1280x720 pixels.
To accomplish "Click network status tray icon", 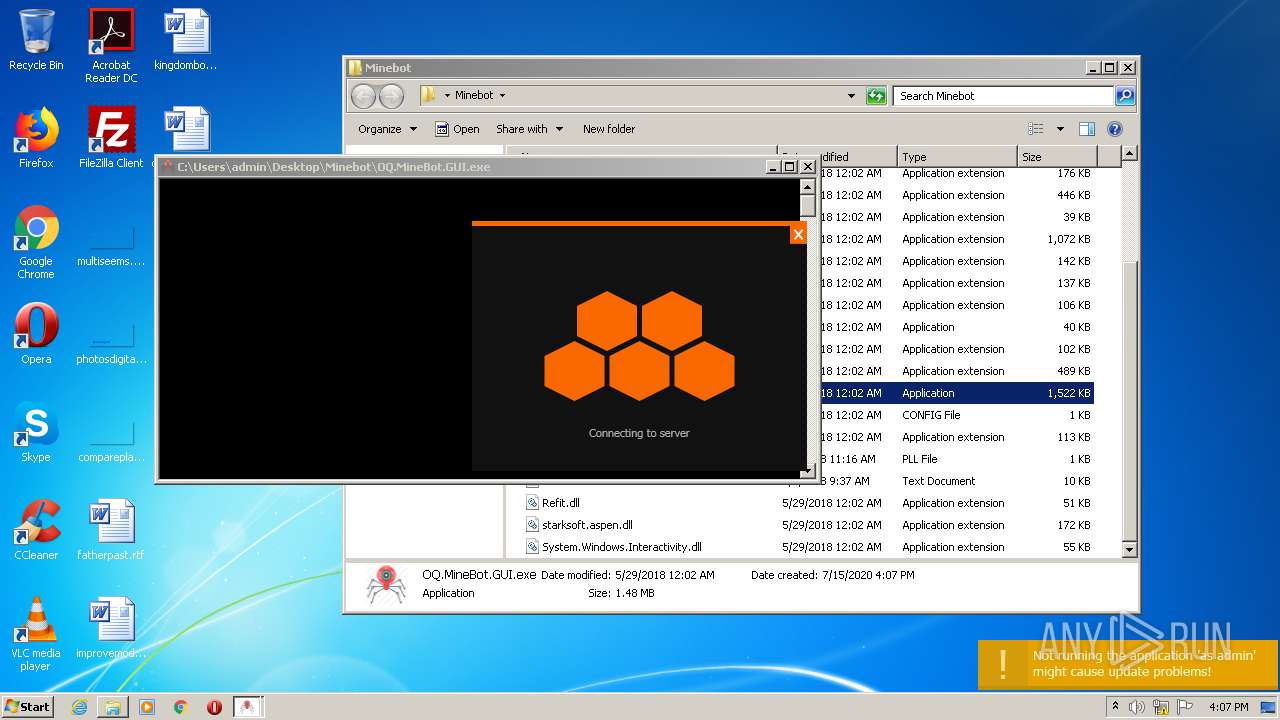I will pos(1159,707).
